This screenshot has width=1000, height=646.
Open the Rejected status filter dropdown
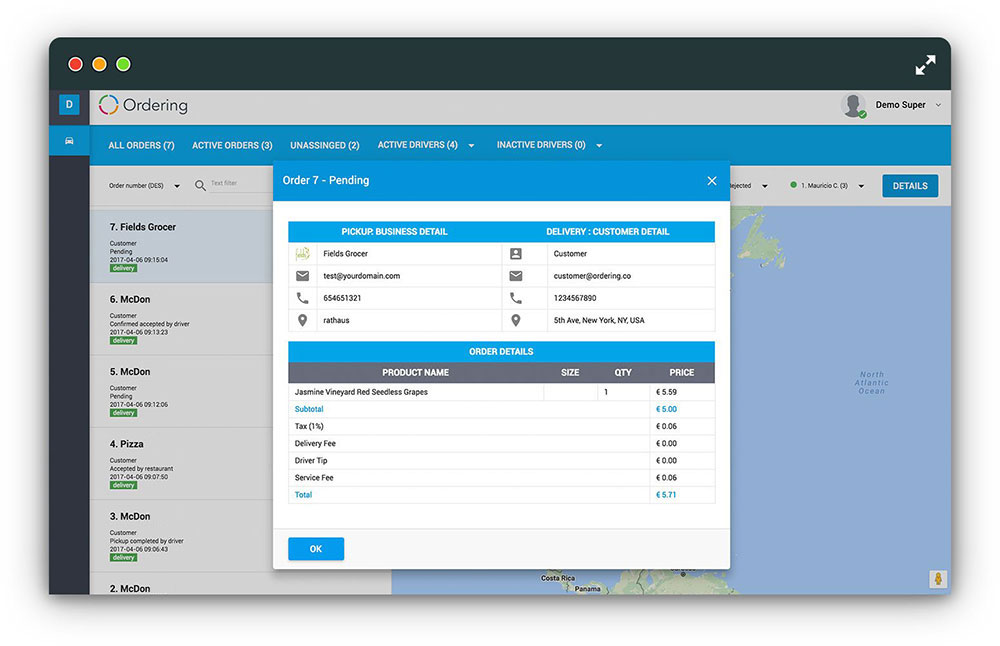(749, 186)
